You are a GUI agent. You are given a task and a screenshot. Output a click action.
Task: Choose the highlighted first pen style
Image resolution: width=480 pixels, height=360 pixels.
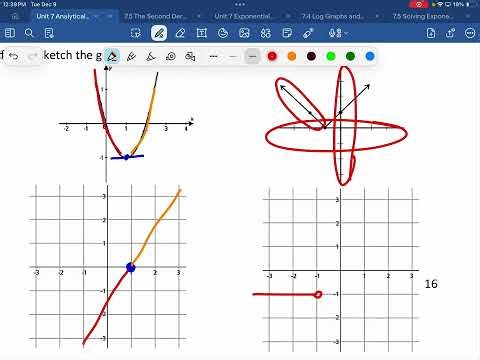point(112,56)
